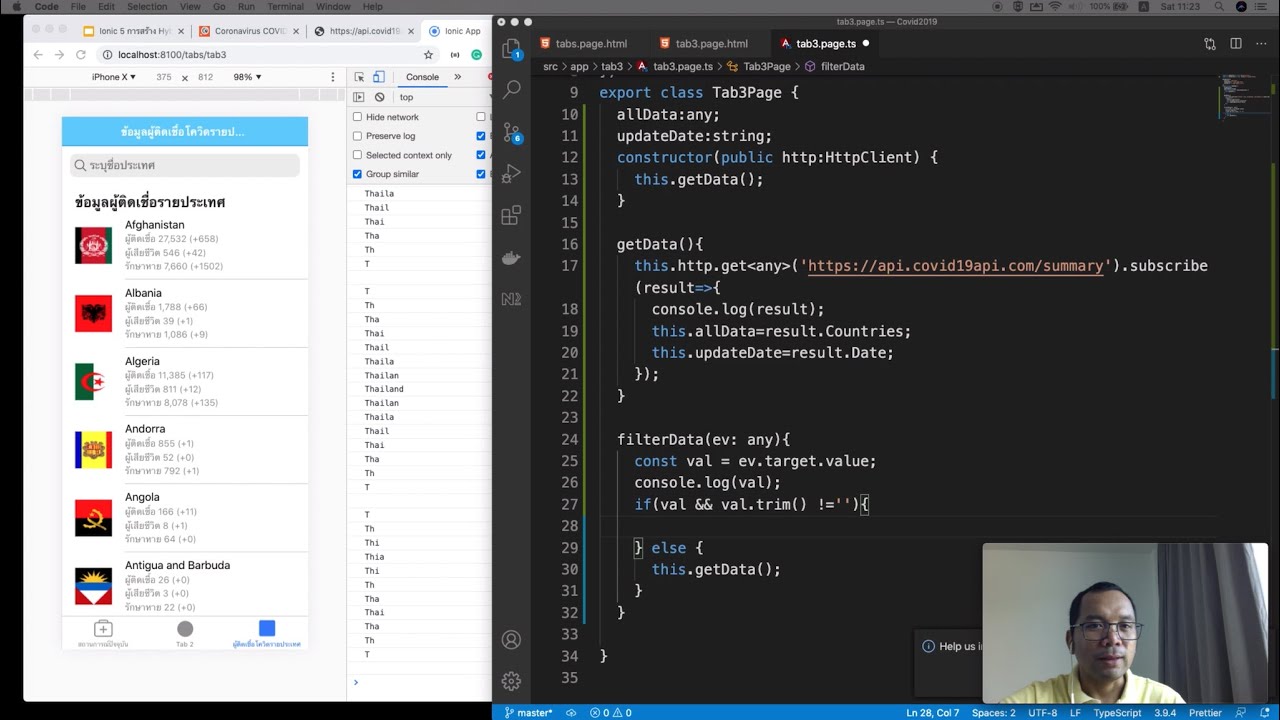Click the Afghanistan flag thumbnail
The height and width of the screenshot is (720, 1280).
(x=93, y=246)
